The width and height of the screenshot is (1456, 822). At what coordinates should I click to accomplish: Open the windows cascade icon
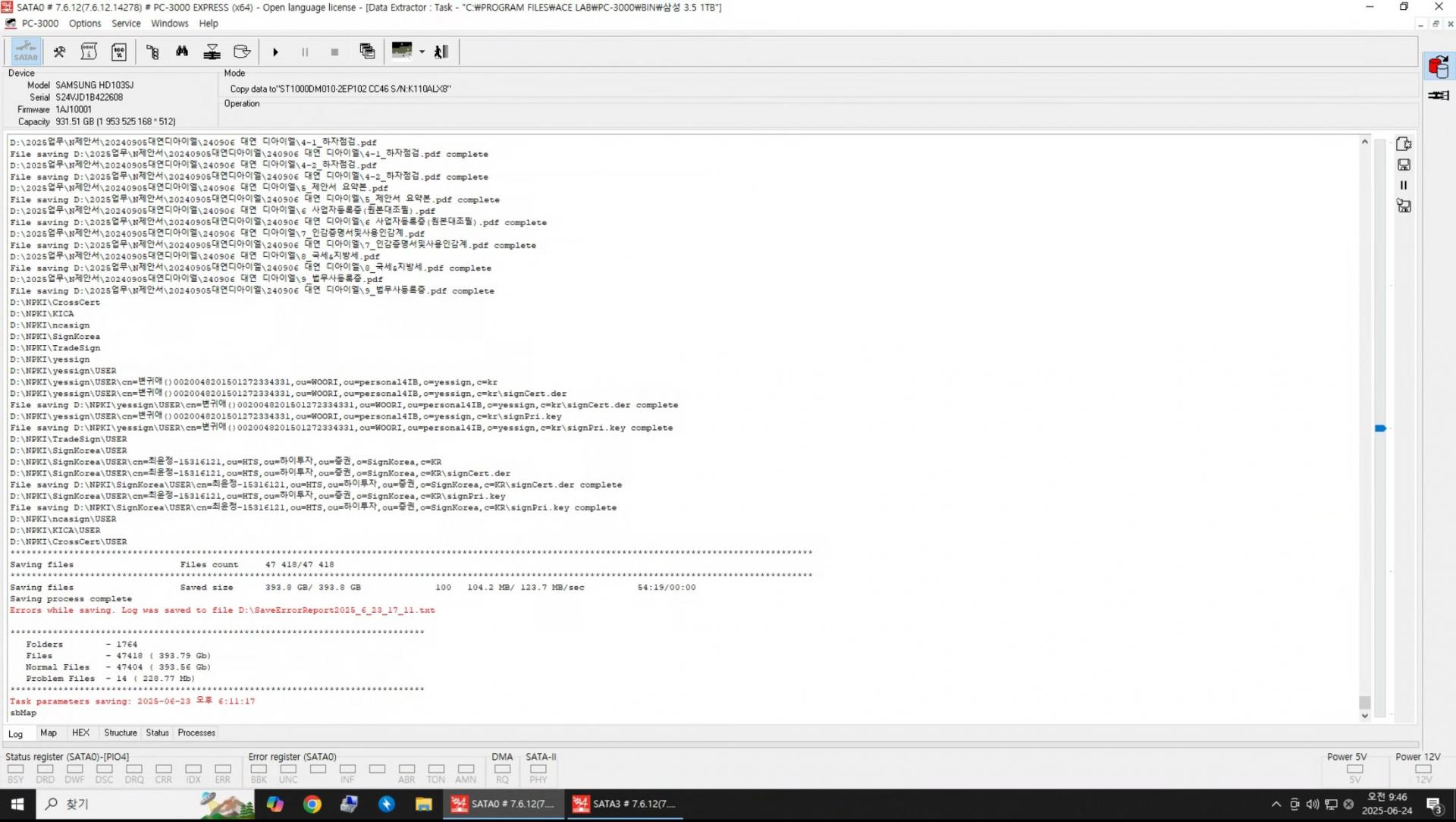tap(367, 52)
